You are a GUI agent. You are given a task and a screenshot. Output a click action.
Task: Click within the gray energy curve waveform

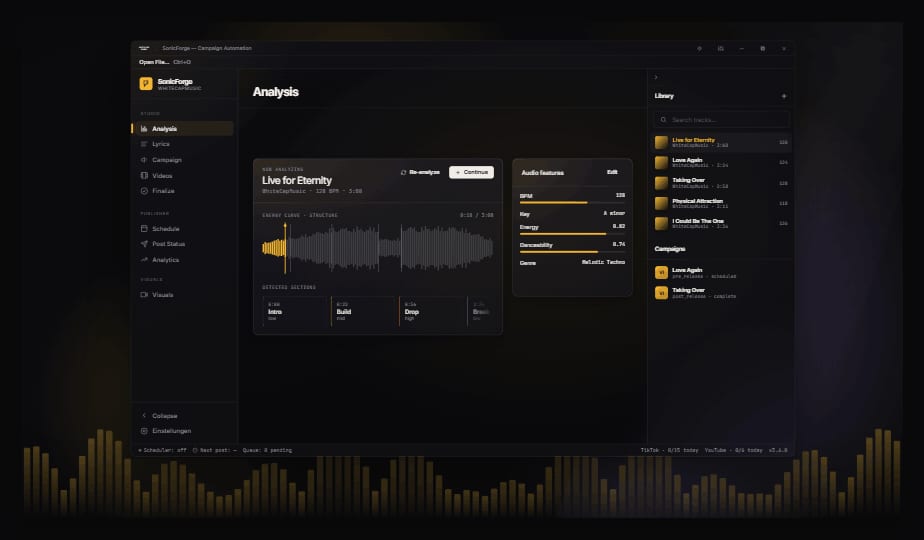pyautogui.click(x=390, y=248)
